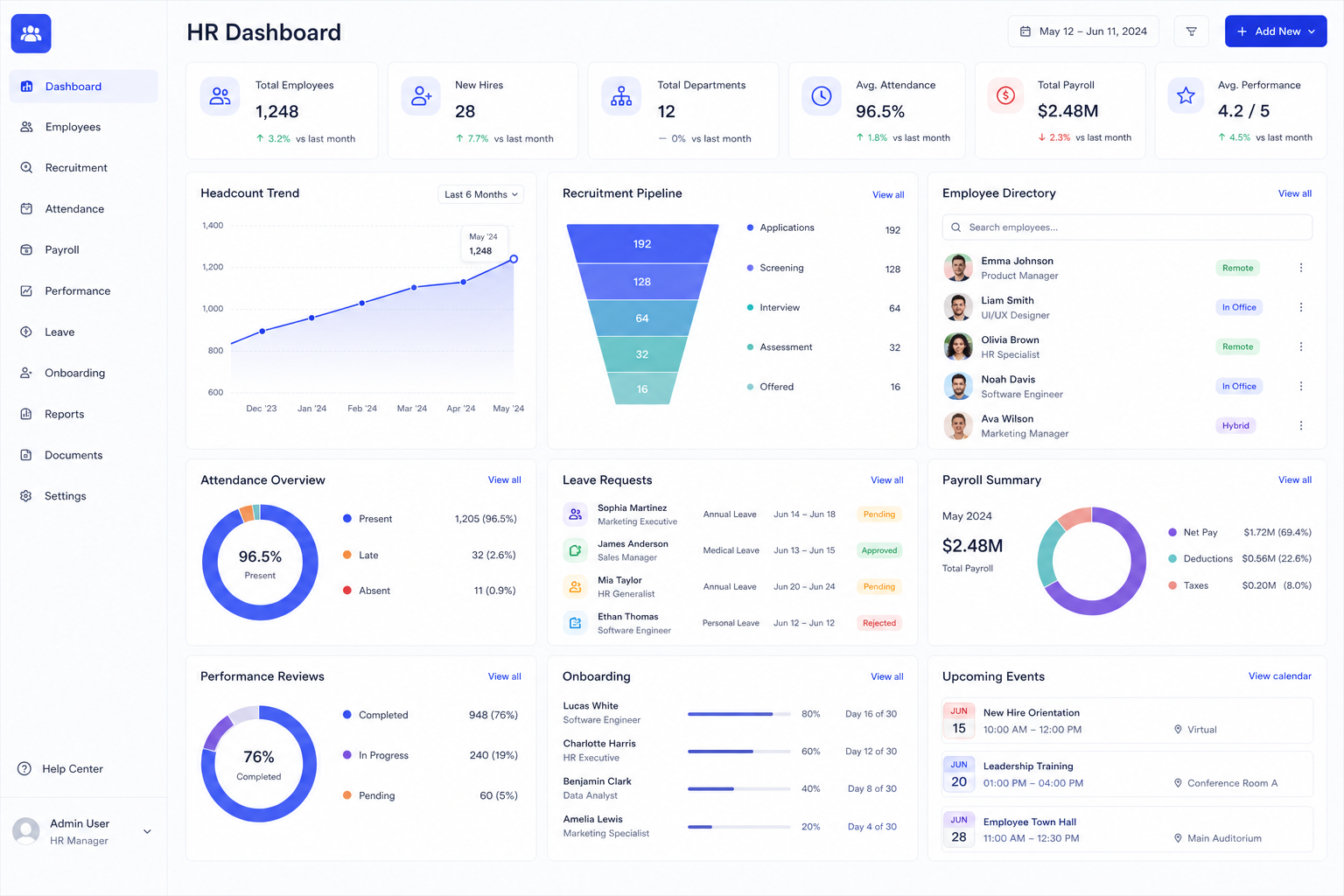Click Amelia Lewis 20% progress bar
Image resolution: width=1344 pixels, height=896 pixels.
pyautogui.click(x=739, y=827)
